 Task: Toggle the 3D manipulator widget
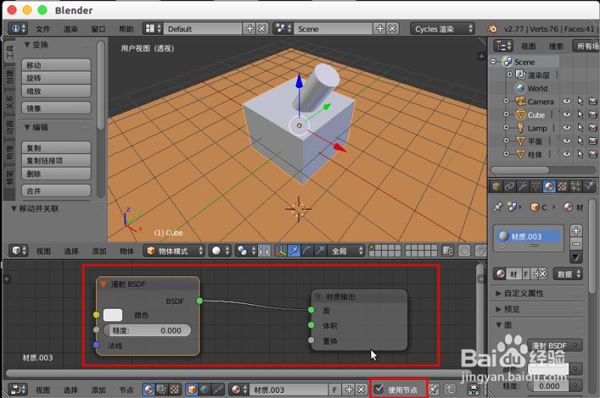pyautogui.click(x=280, y=251)
